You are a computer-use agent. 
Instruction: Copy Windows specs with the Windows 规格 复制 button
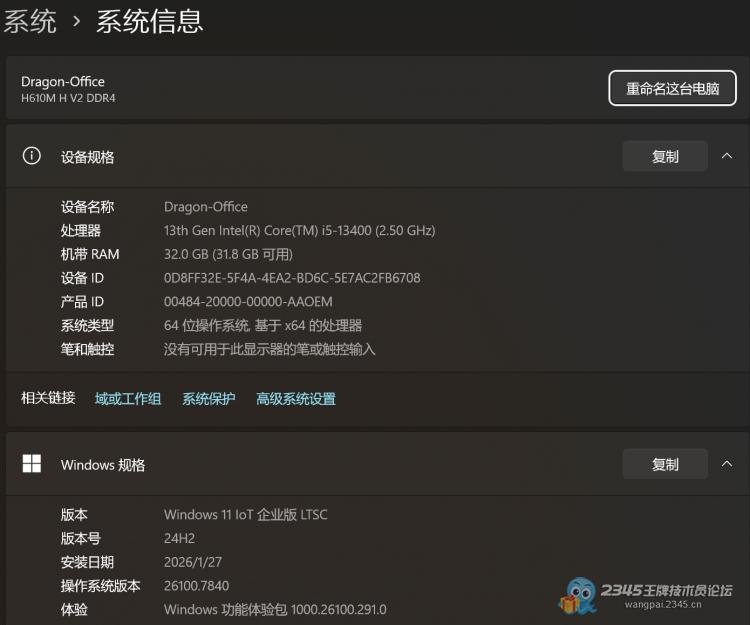(665, 464)
